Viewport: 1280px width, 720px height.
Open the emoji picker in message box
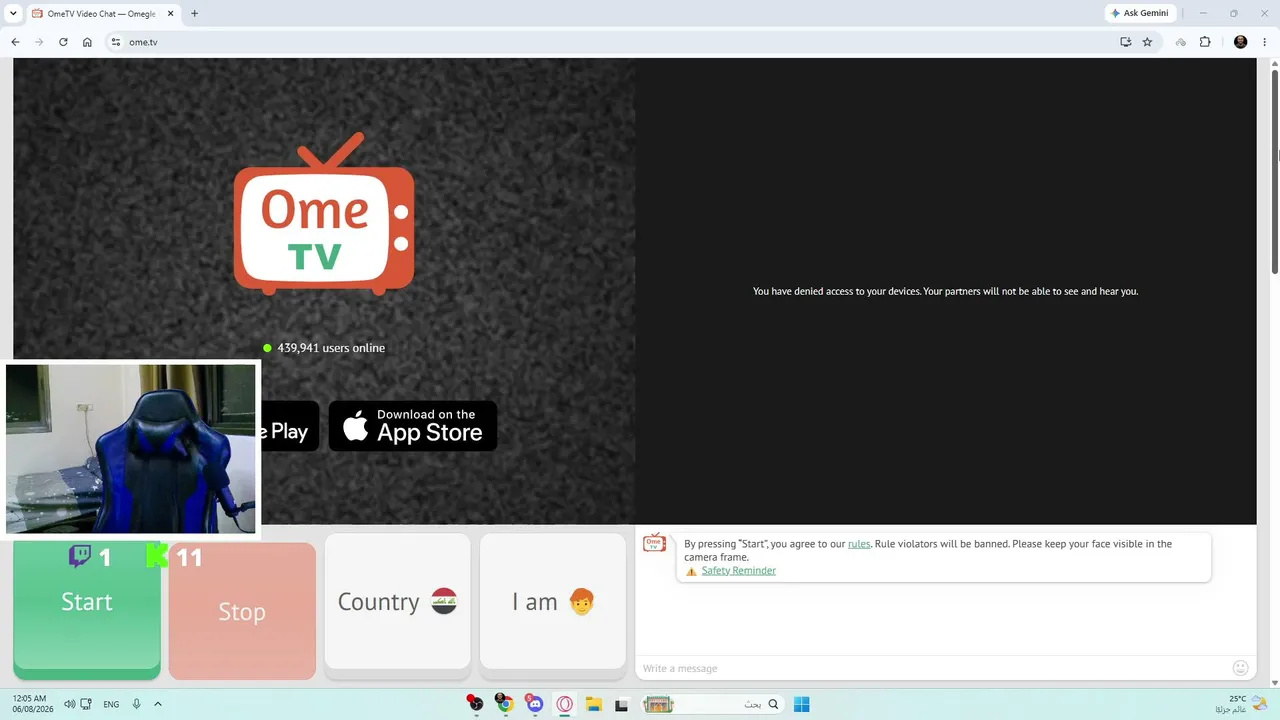(1241, 668)
